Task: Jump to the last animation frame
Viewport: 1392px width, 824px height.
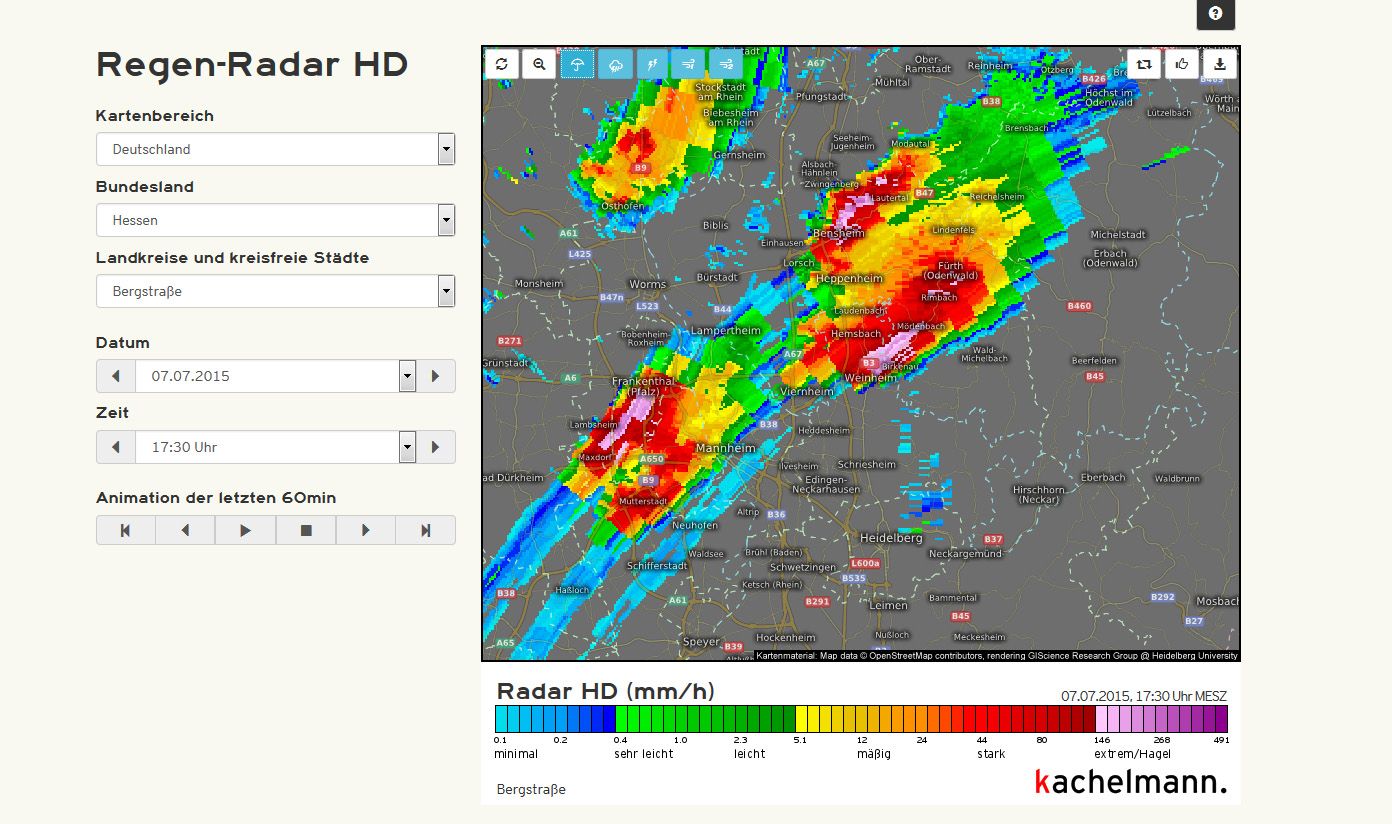Action: tap(425, 530)
